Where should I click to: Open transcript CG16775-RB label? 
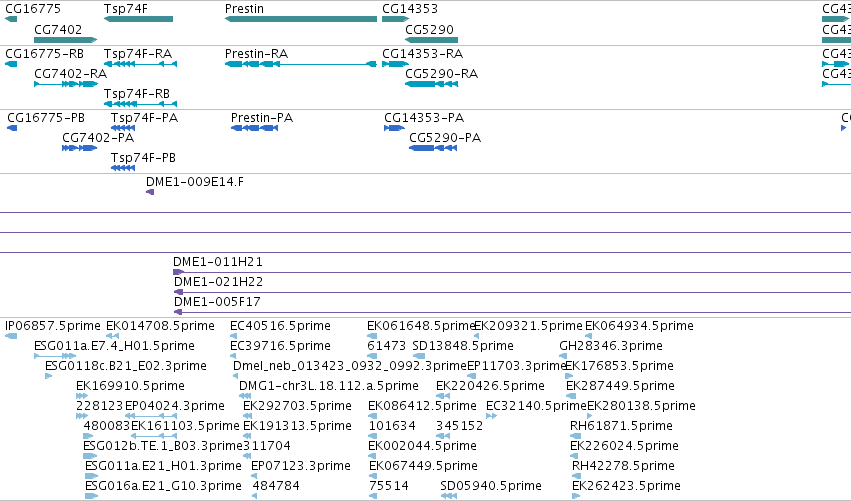pos(45,54)
